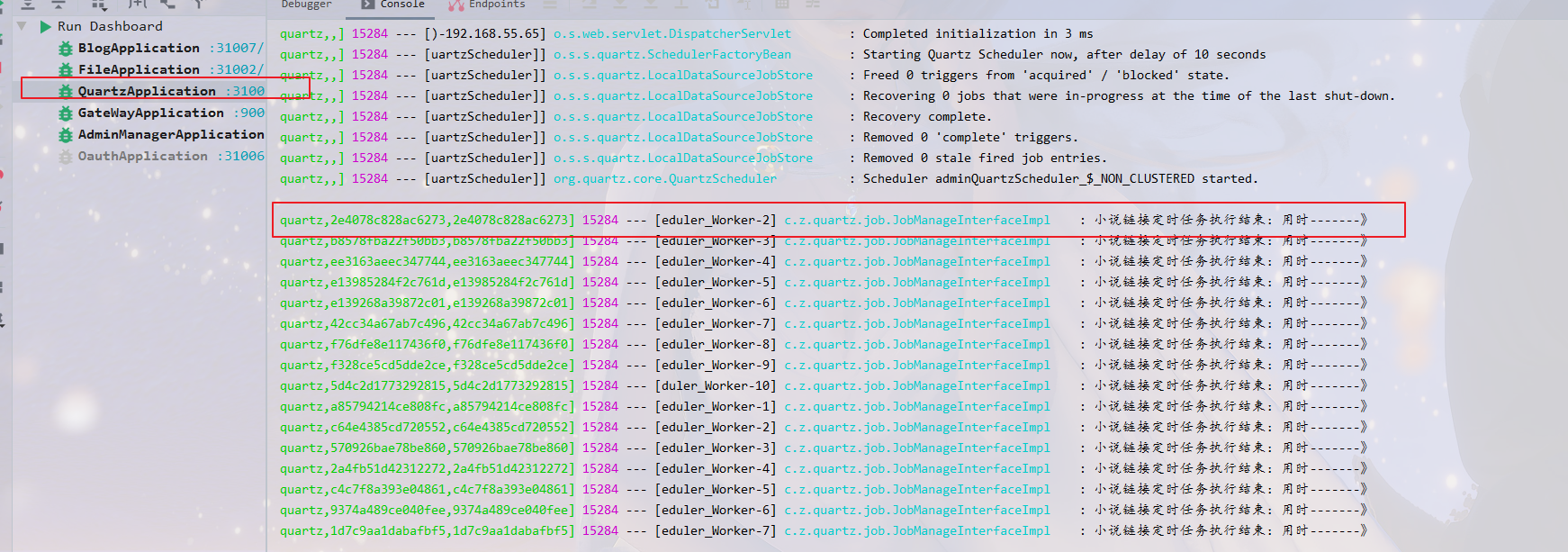Click the FileApplication debug bug icon
The width and height of the screenshot is (1568, 552).
65,70
